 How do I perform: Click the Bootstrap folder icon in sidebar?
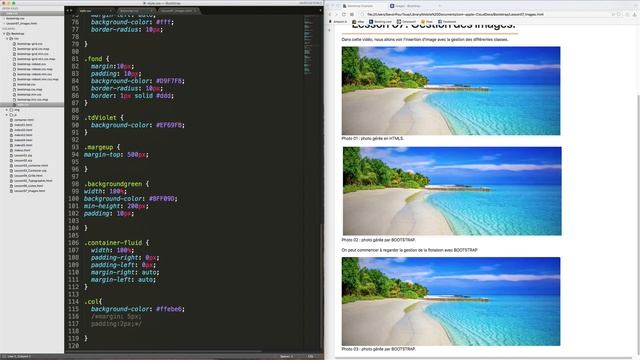click(8, 33)
